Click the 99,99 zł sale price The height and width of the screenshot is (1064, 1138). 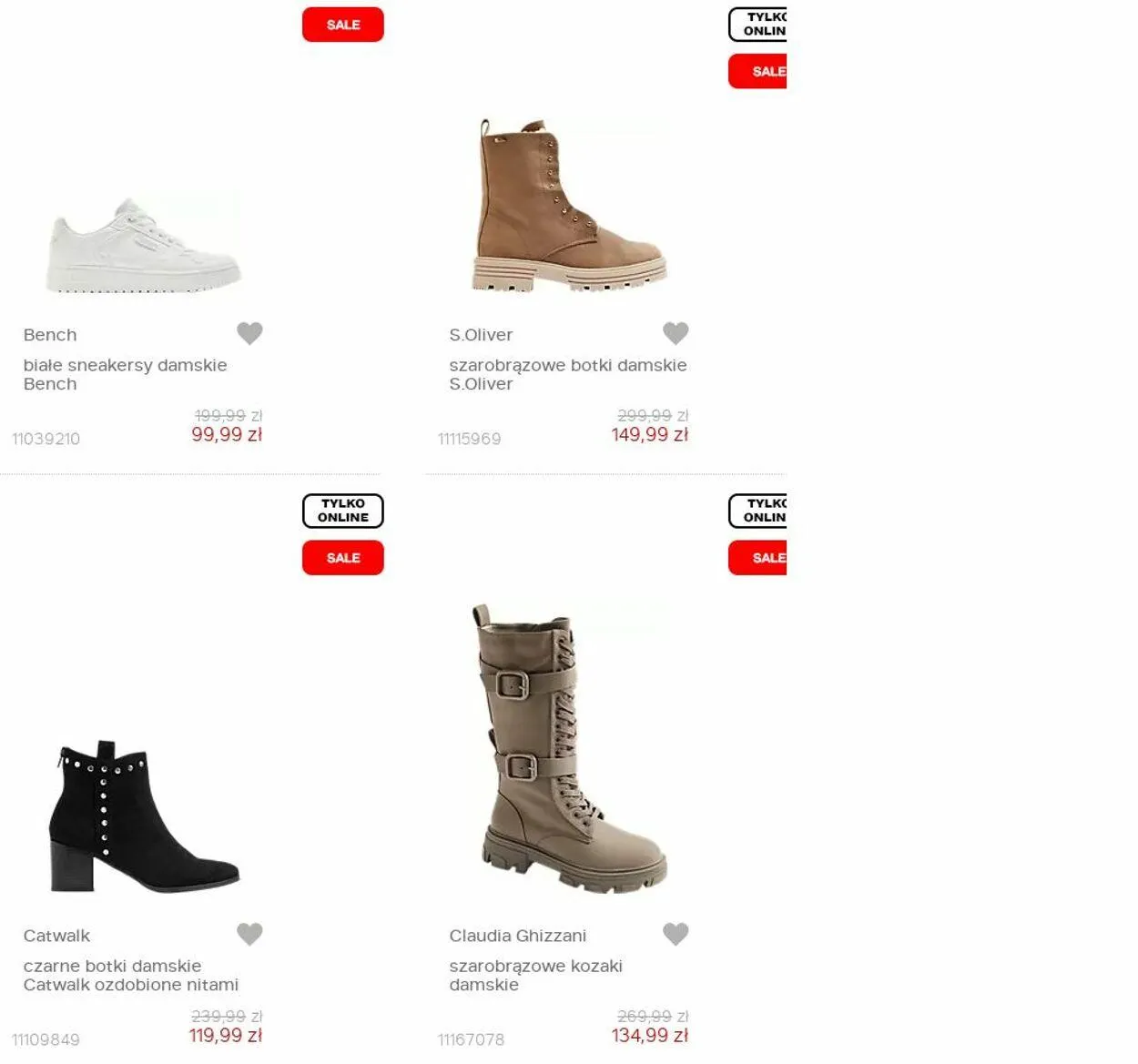coord(227,435)
